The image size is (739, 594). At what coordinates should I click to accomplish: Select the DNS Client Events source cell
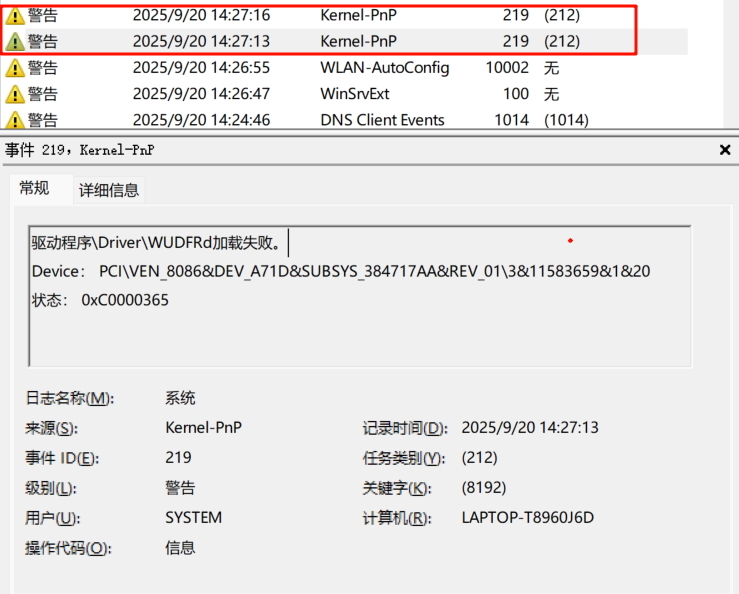click(x=382, y=120)
